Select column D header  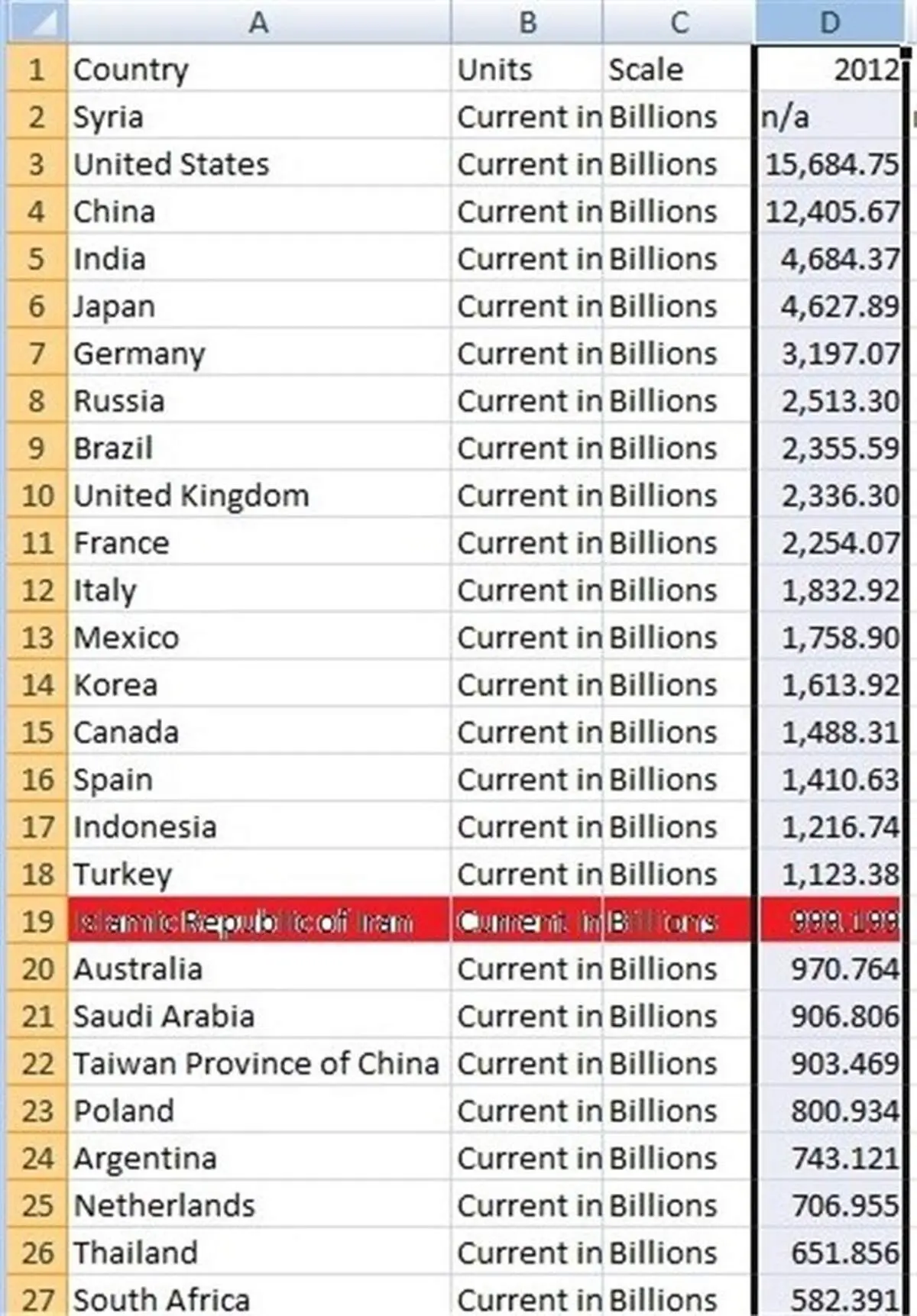(830, 21)
